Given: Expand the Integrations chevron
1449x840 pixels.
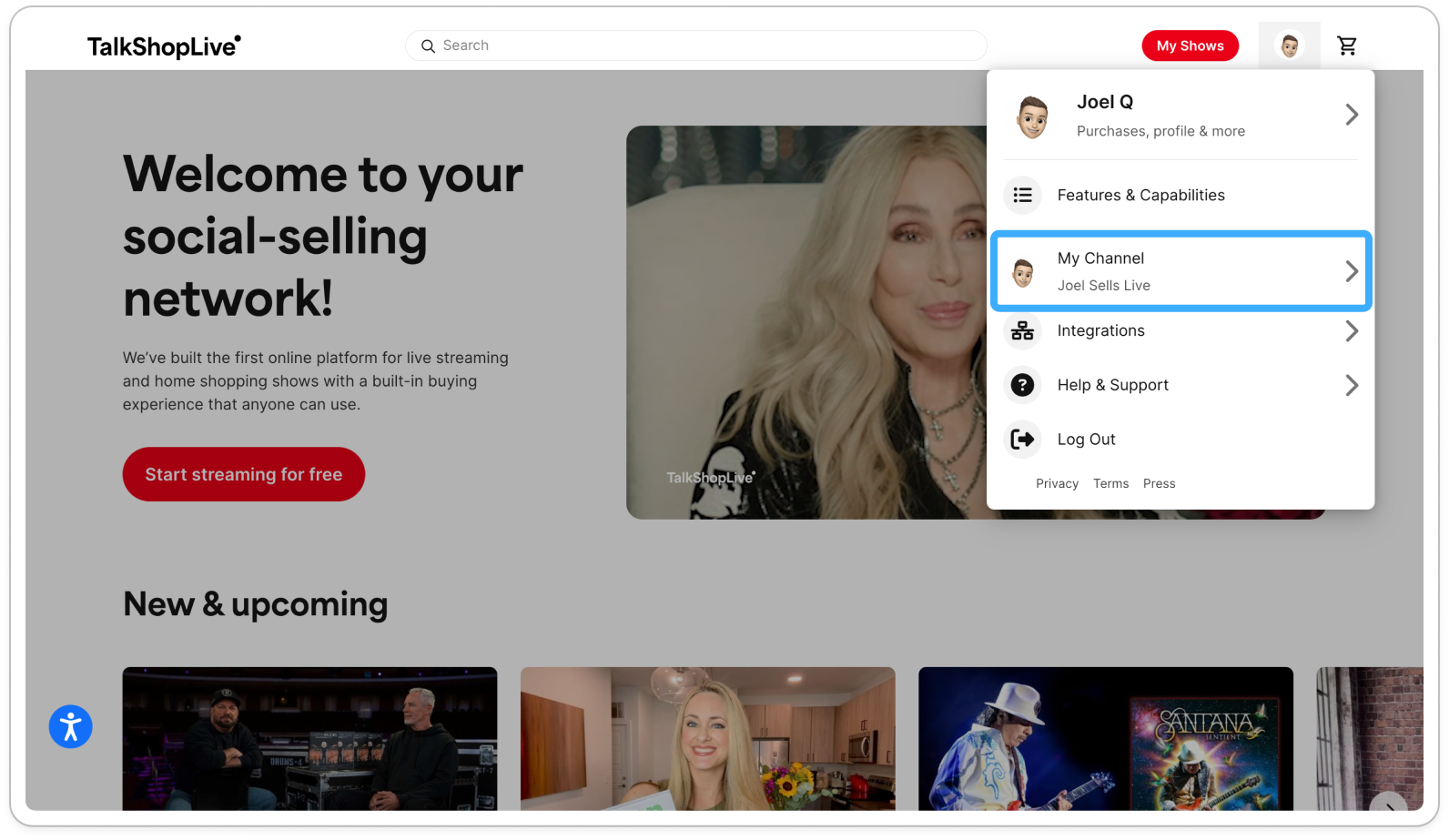Looking at the screenshot, I should pyautogui.click(x=1352, y=331).
